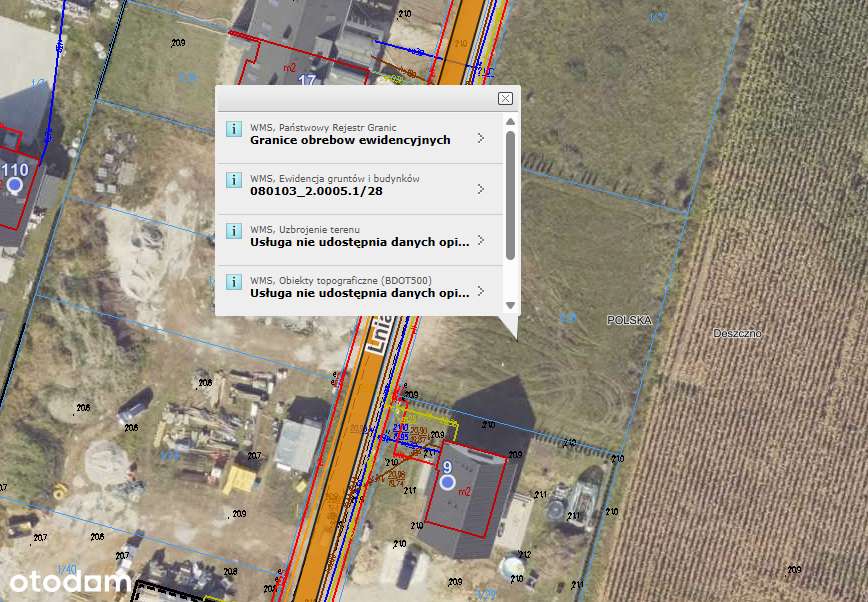
Task: Expand Granice obrebow ewidencyjnych details arrow
Action: [x=480, y=138]
